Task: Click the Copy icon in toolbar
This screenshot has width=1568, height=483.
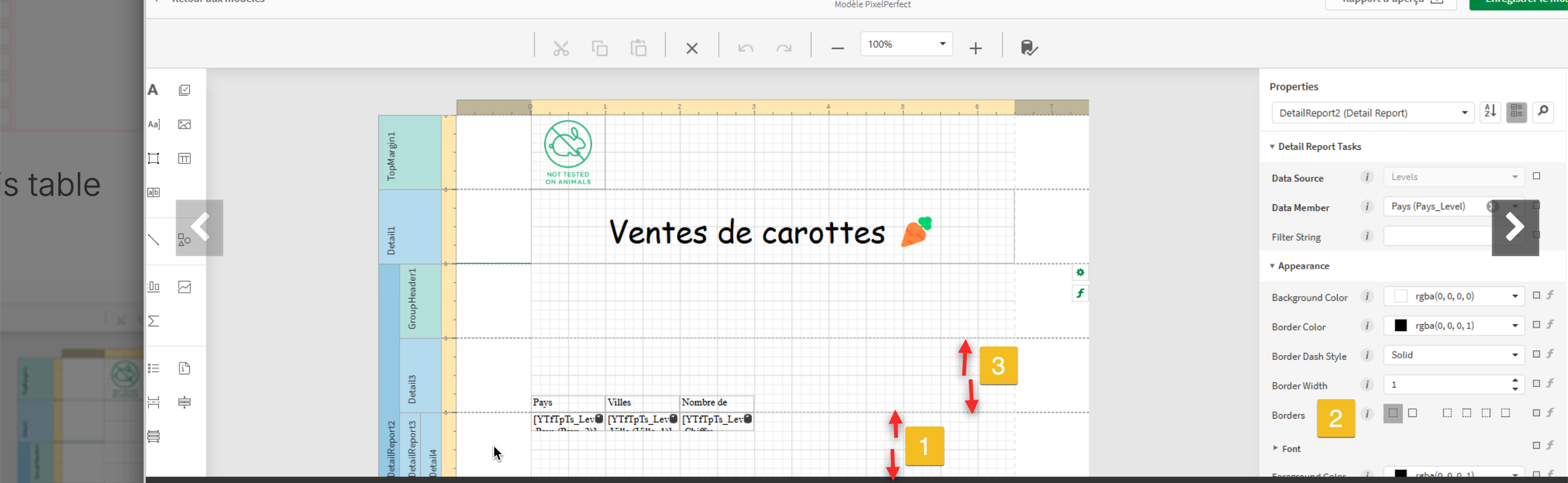Action: point(600,48)
